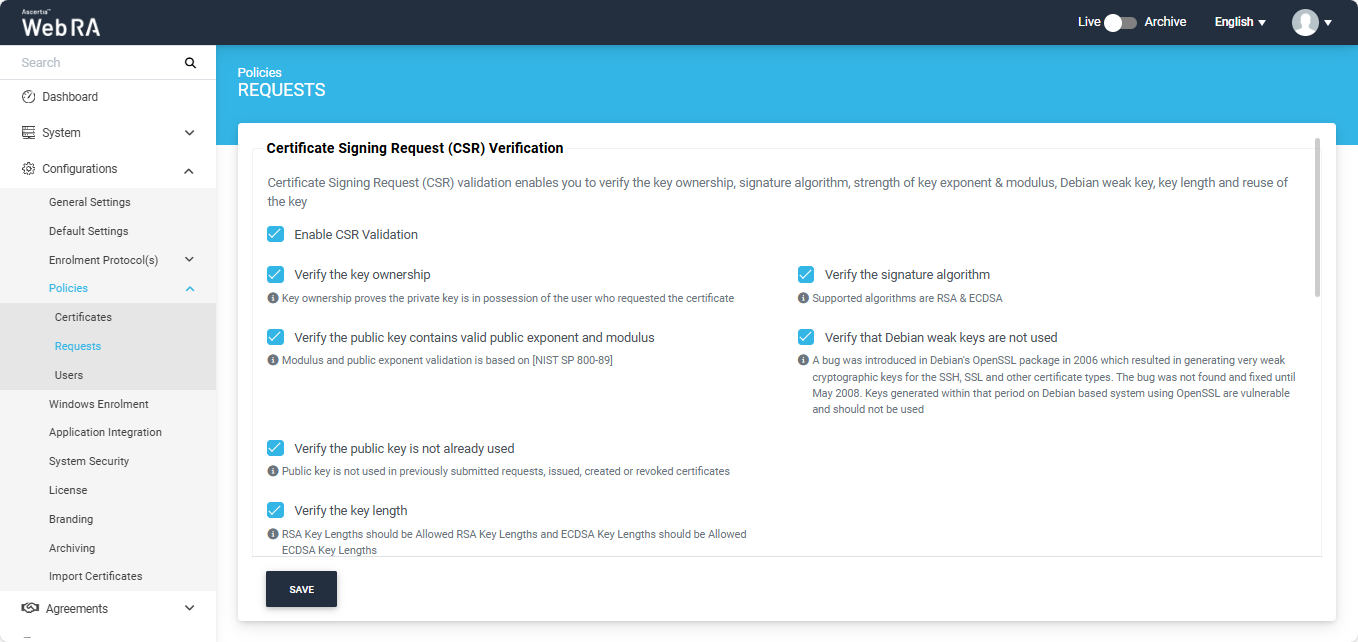Uncheck Enable CSR Validation
Screen dimensions: 1358x642
[x=276, y=235]
